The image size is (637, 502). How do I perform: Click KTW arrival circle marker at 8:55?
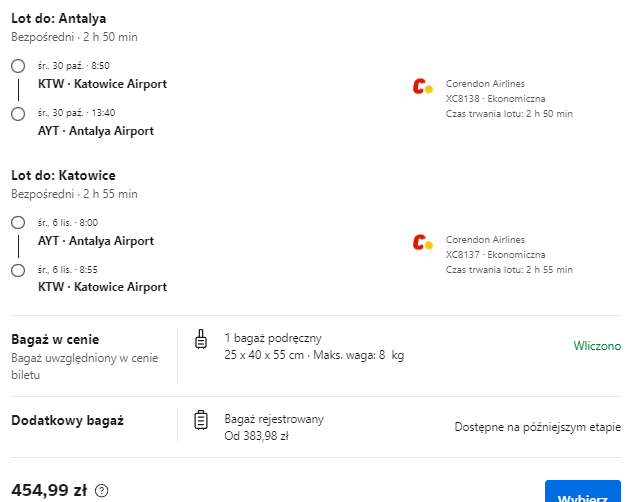pyautogui.click(x=18, y=270)
